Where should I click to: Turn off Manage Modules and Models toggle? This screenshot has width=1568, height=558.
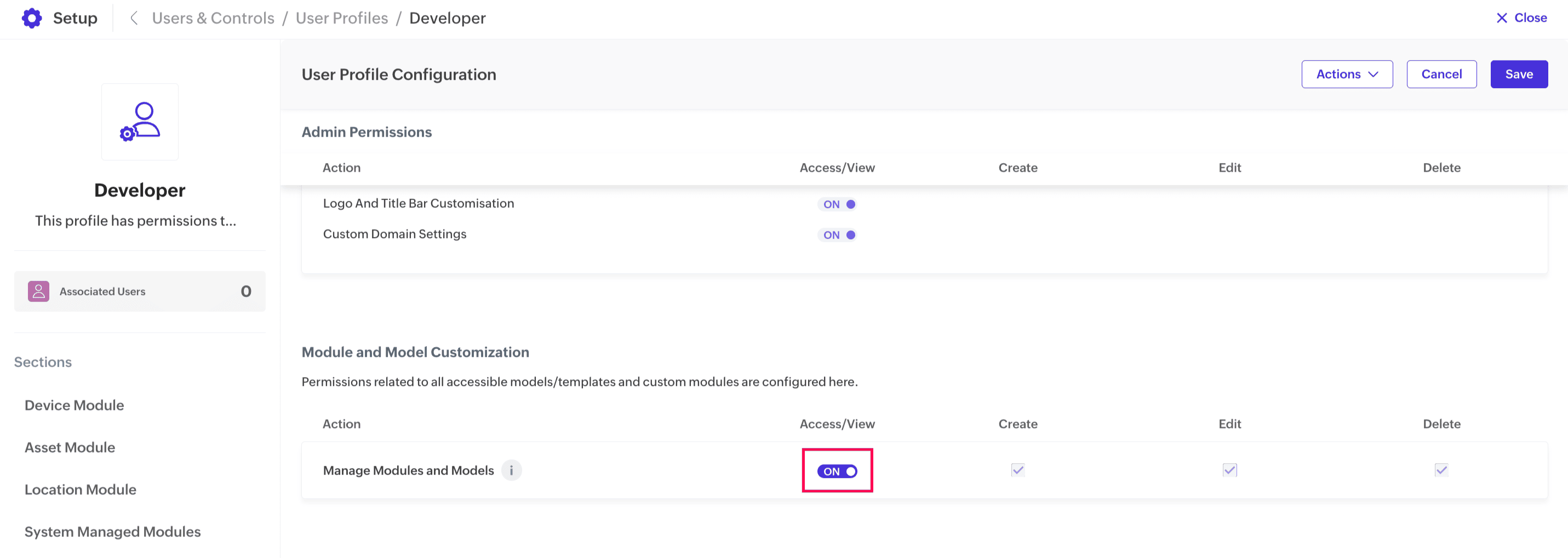pos(838,471)
